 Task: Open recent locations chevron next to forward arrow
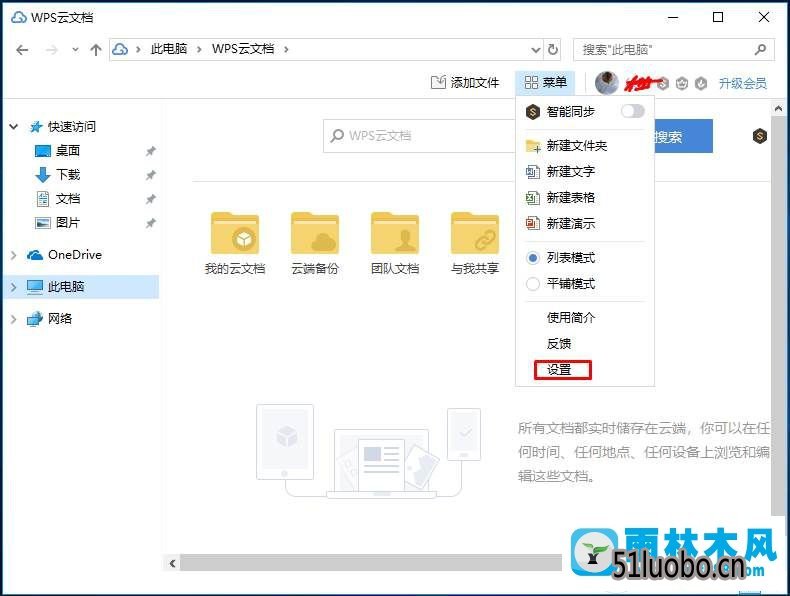coord(76,50)
